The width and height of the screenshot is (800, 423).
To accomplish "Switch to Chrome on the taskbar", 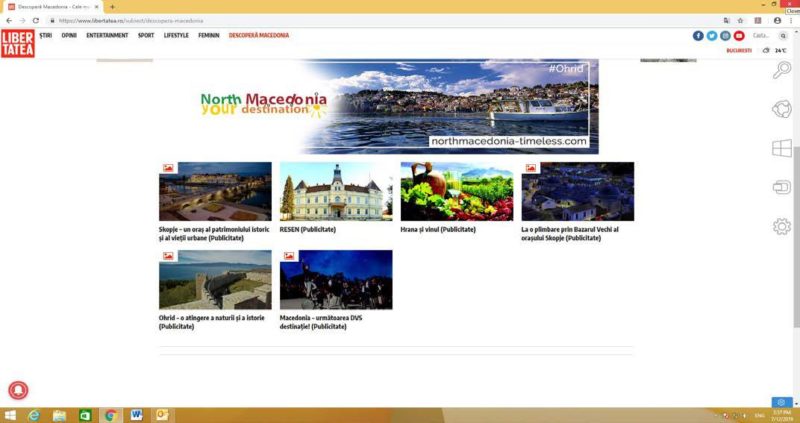I will (x=111, y=415).
